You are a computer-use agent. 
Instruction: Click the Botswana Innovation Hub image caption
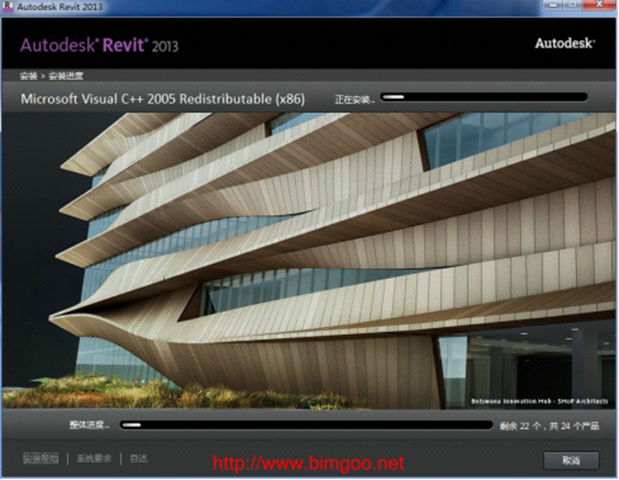pyautogui.click(x=539, y=401)
